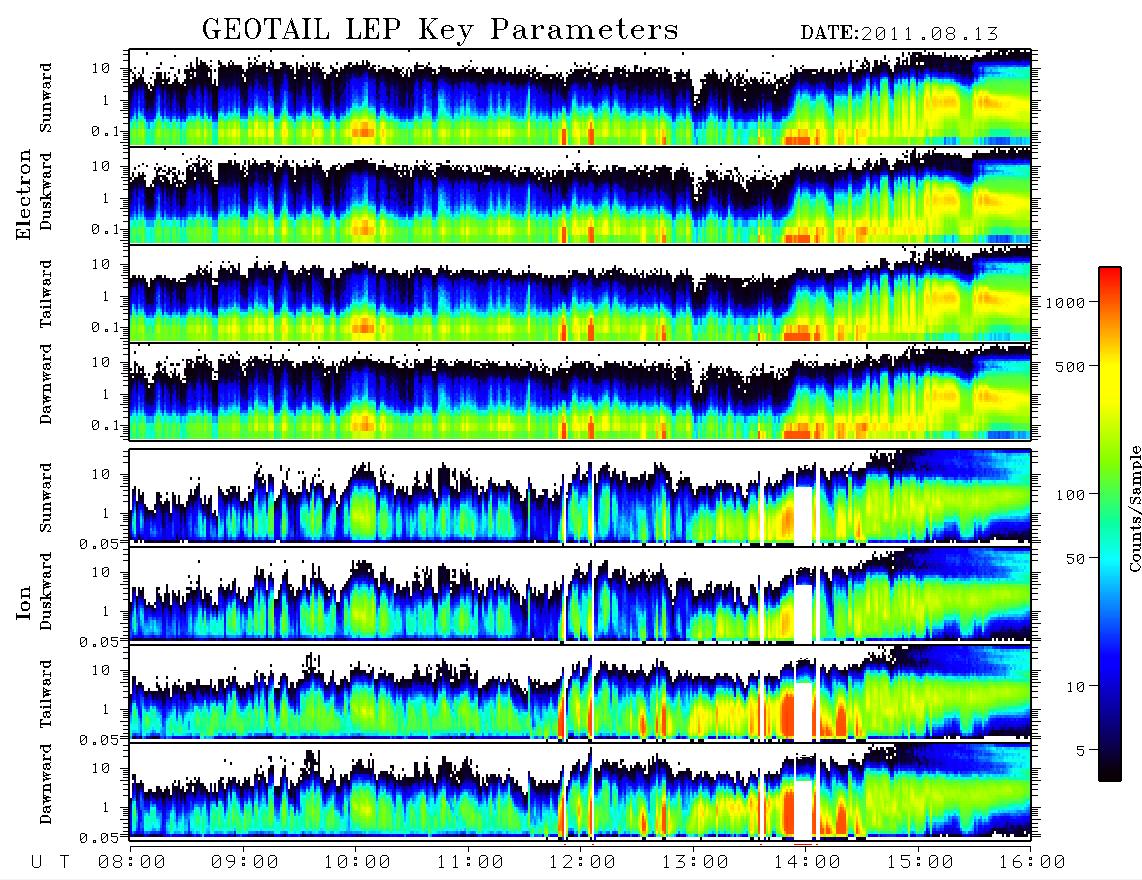Select the Ion Tailward panel label
The width and height of the screenshot is (1142, 880).
46,694
